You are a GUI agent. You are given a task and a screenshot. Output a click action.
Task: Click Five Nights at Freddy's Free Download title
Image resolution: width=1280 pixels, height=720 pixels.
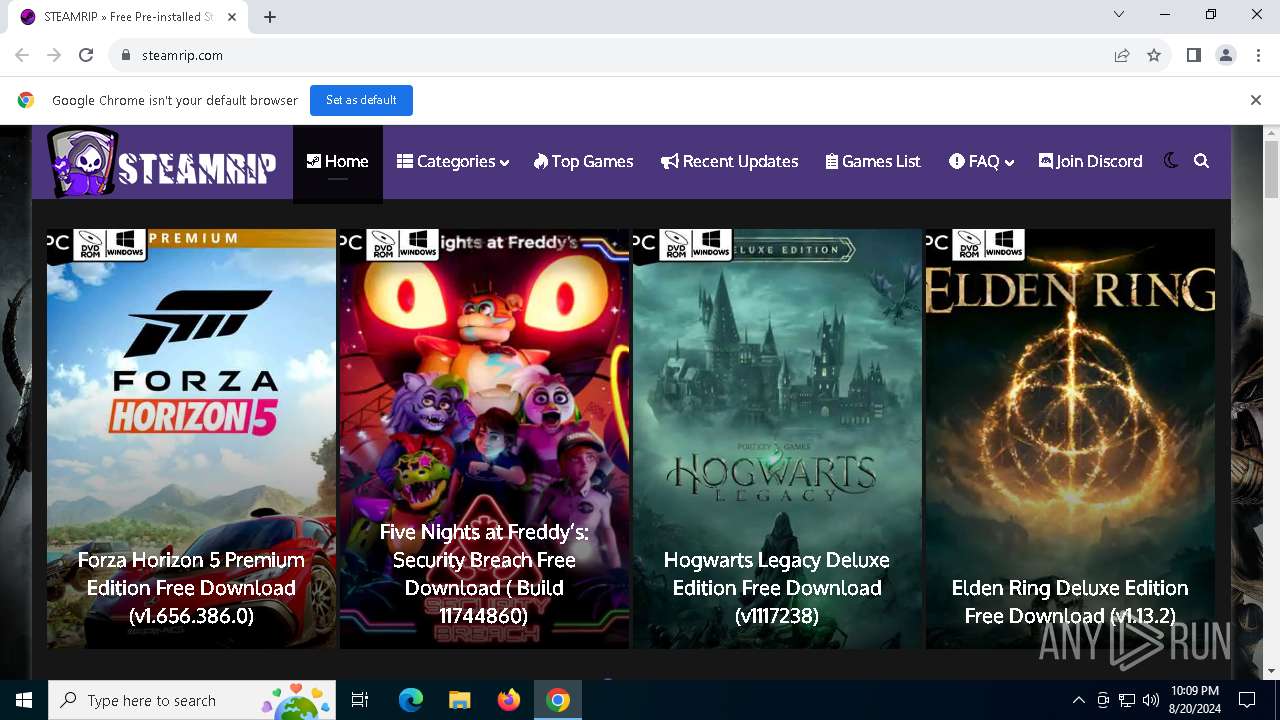click(484, 574)
